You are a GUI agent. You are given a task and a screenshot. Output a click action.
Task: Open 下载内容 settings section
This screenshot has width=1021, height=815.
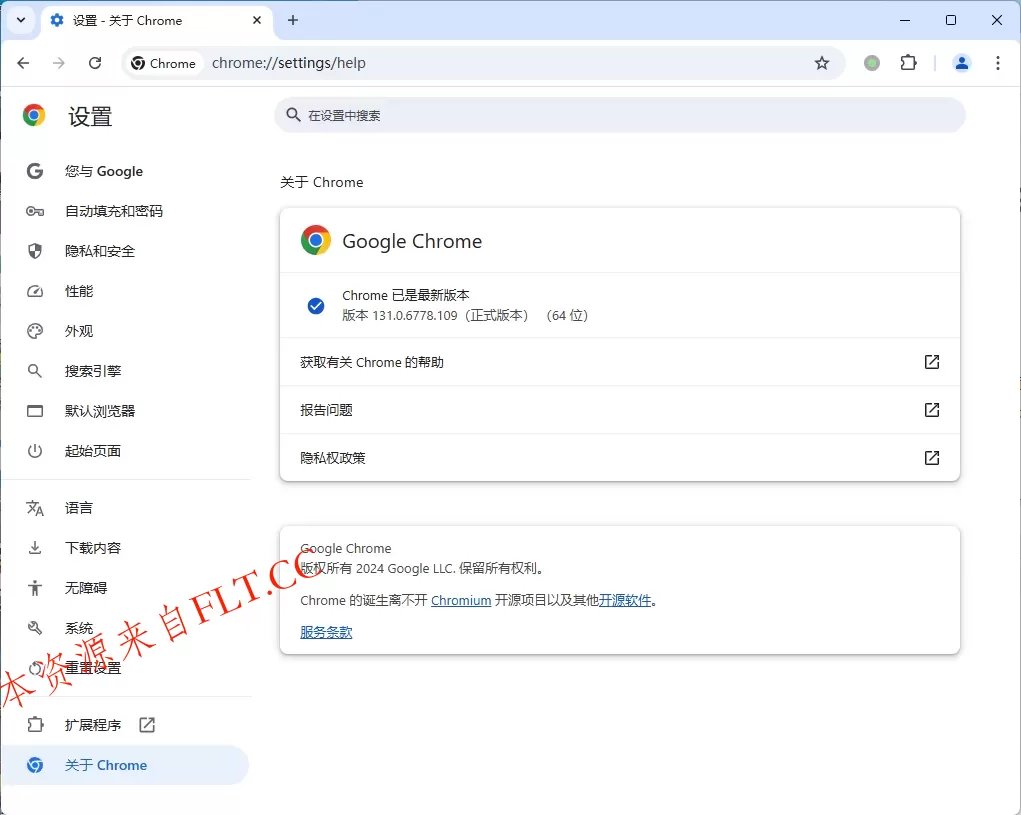pos(126,547)
